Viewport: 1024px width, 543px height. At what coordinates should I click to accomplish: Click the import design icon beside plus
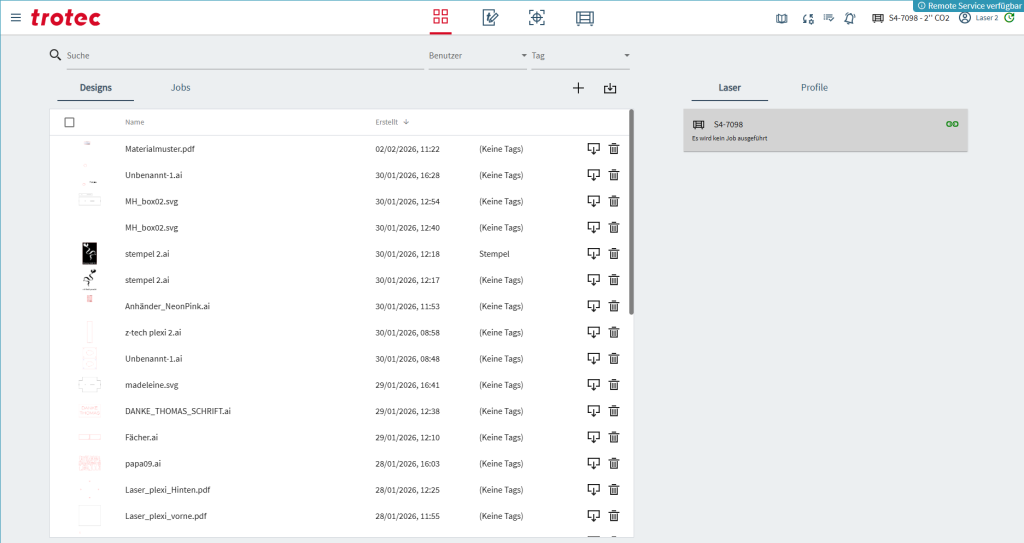(x=610, y=88)
